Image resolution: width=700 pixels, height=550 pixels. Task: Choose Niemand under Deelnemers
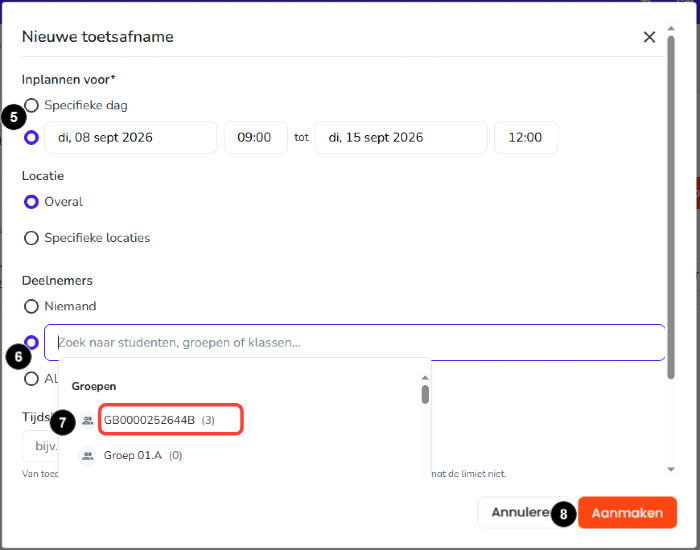31,306
